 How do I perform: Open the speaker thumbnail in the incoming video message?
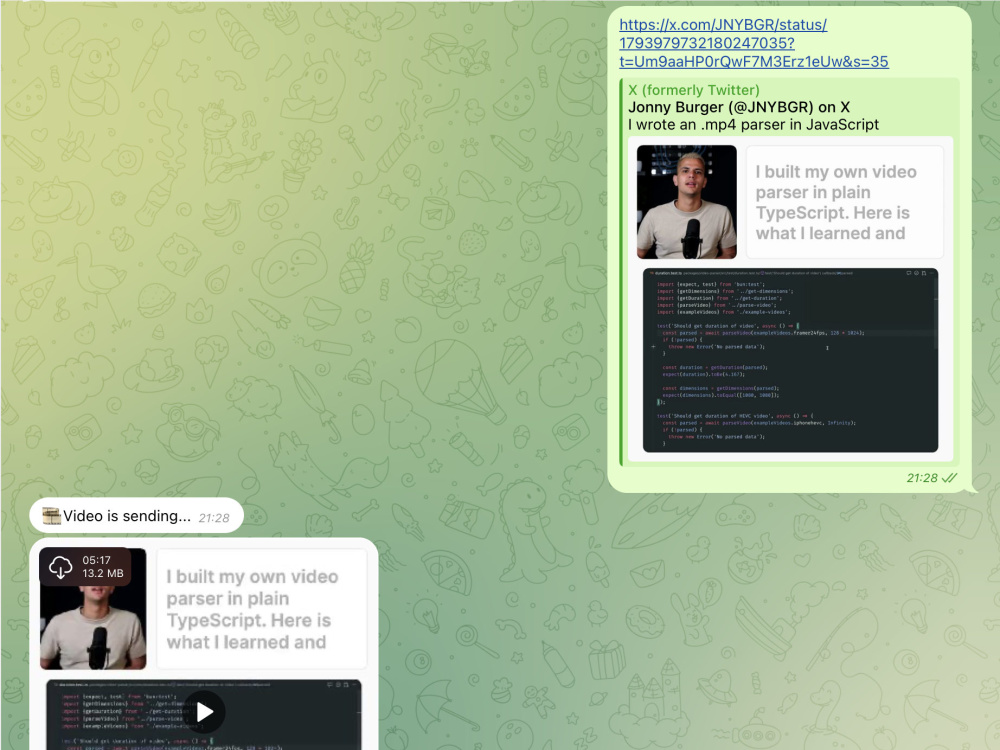(x=93, y=608)
